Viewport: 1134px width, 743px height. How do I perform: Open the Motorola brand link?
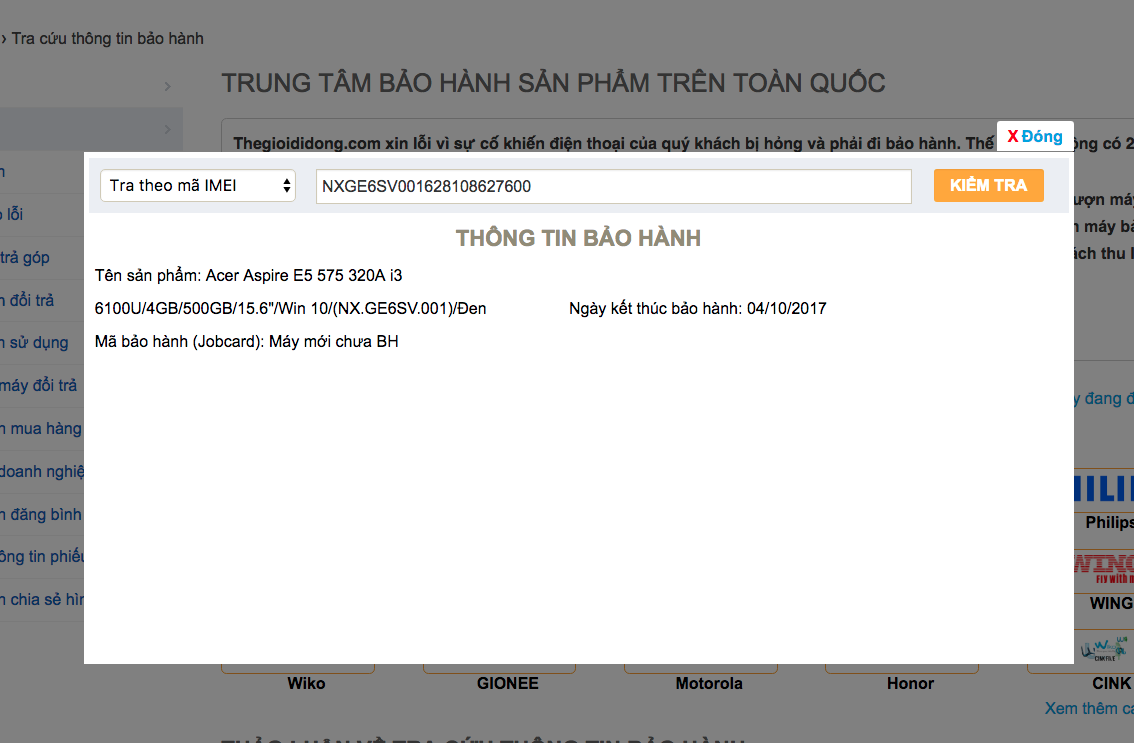point(709,683)
